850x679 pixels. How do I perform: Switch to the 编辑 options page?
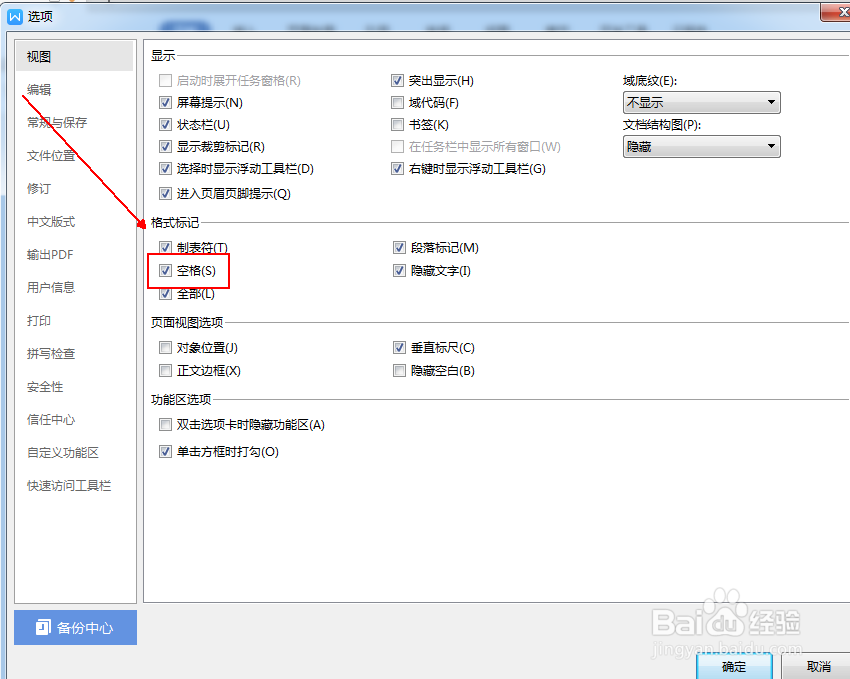pos(39,89)
